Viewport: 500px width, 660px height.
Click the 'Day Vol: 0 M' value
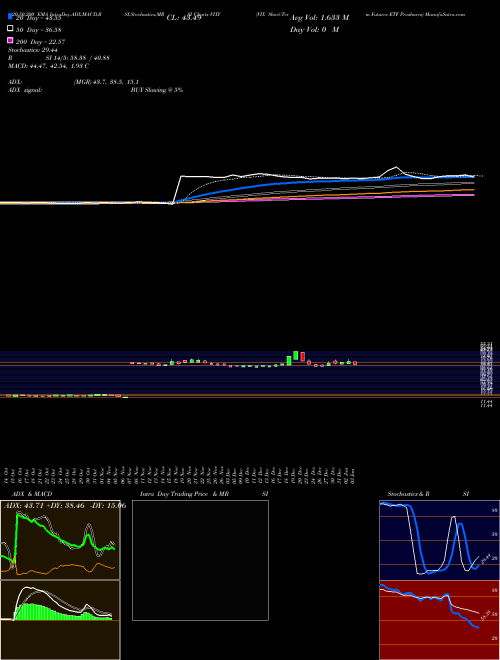click(315, 30)
